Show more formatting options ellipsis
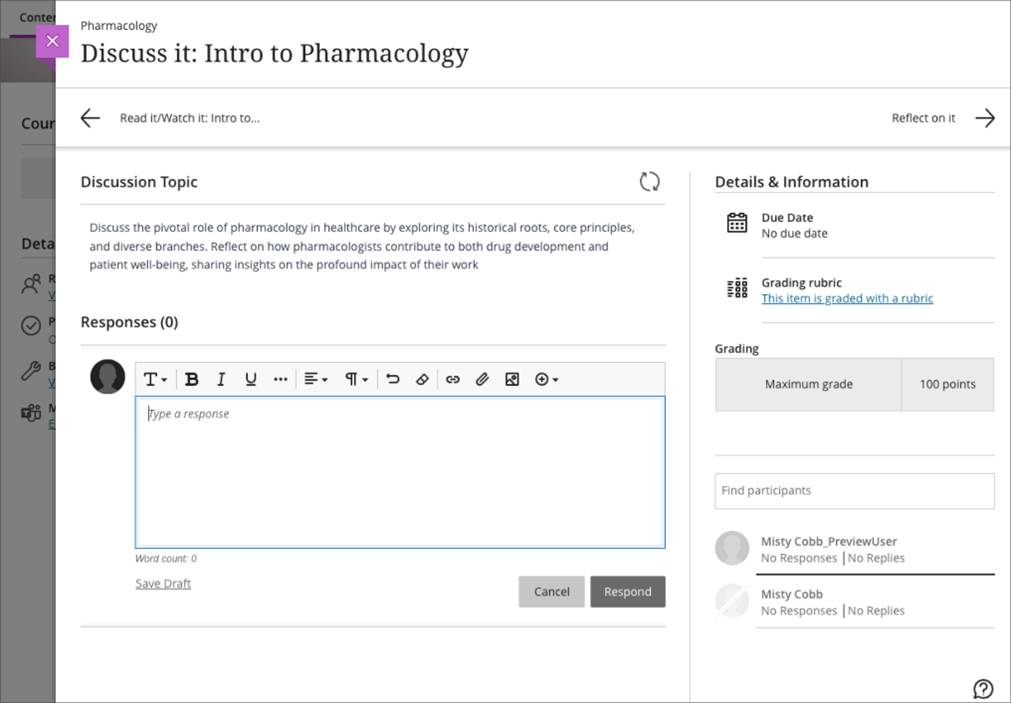The image size is (1011, 703). pos(281,379)
